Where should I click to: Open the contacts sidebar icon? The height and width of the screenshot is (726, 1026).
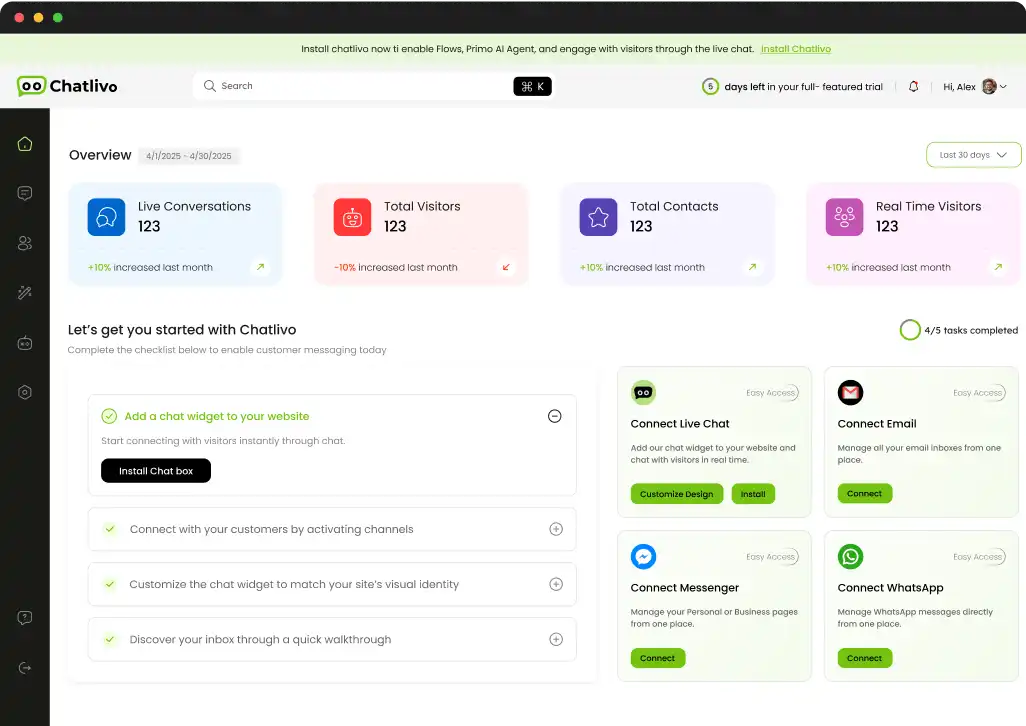(x=25, y=243)
